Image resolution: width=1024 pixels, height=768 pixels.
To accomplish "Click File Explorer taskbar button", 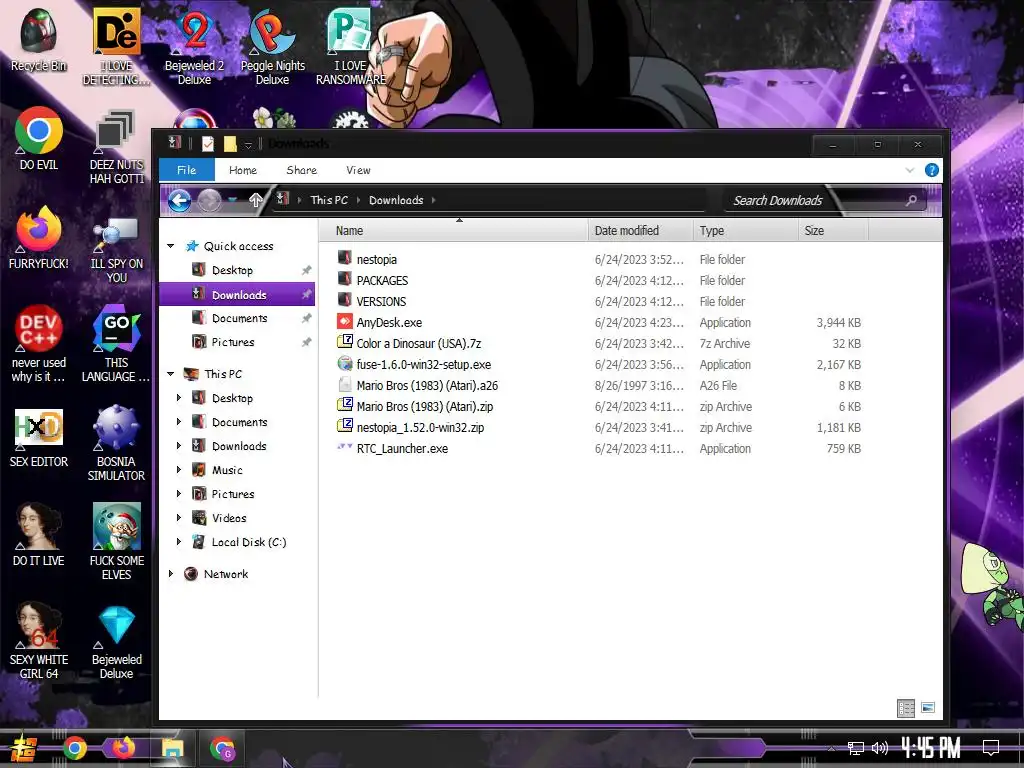I will click(x=173, y=748).
